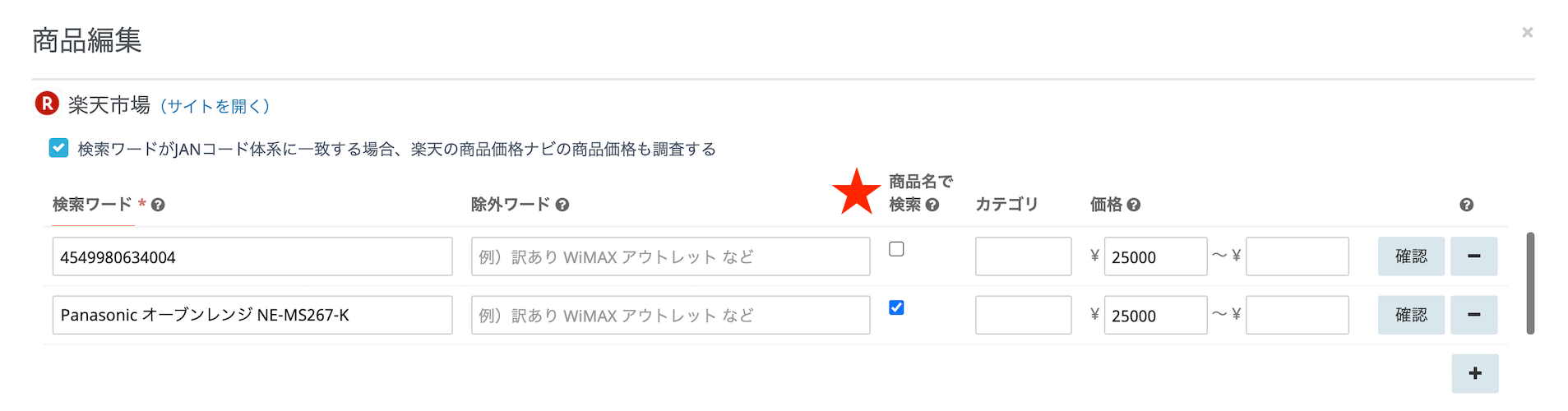This screenshot has width=1568, height=411.
Task: Enable 商品名で検索 for the 4549980634004 row
Action: coord(896,249)
